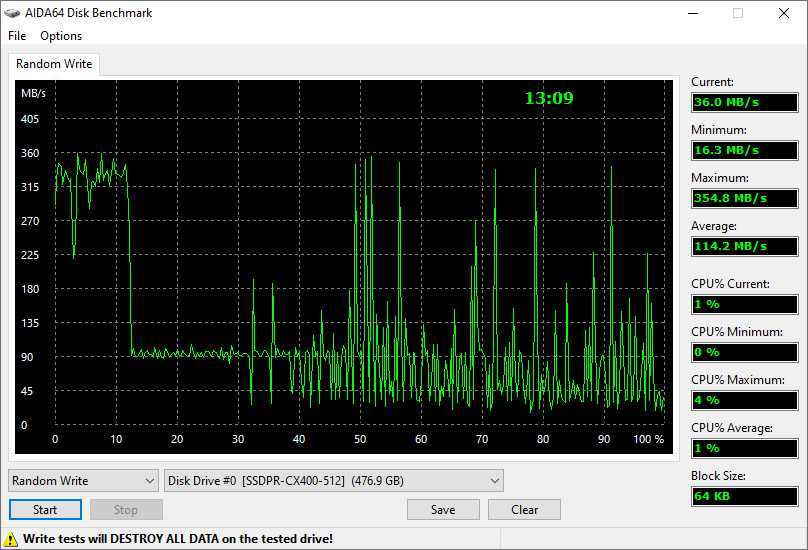Screen dimensions: 808x550
Task: Expand the Random Write test type dropdown
Action: [x=83, y=481]
